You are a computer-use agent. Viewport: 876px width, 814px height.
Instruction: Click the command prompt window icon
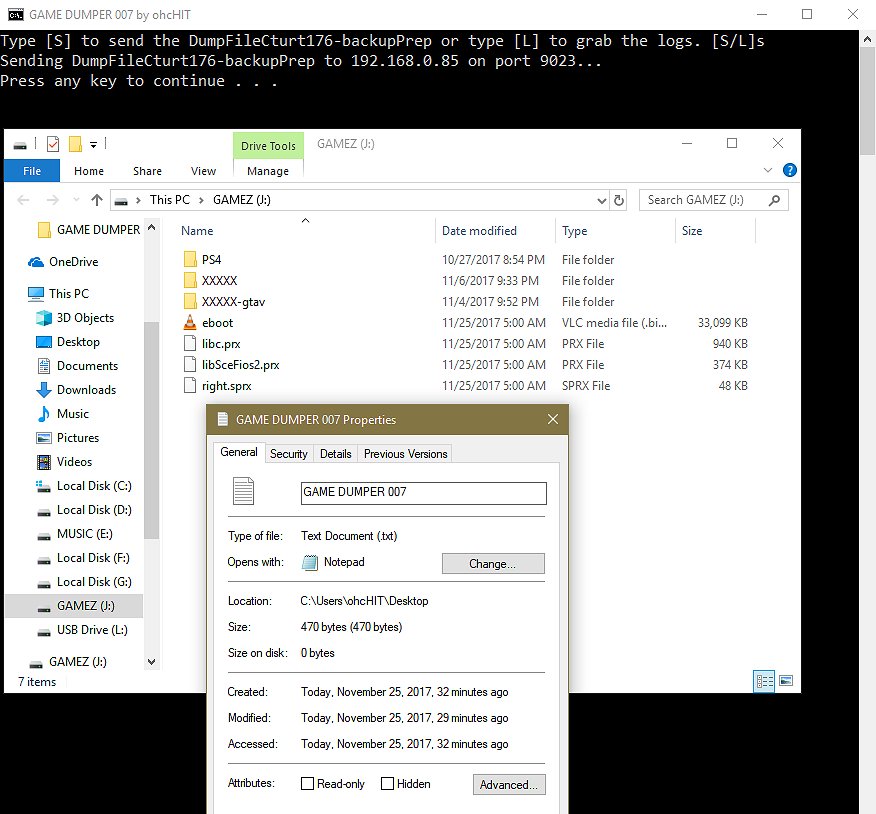16,15
